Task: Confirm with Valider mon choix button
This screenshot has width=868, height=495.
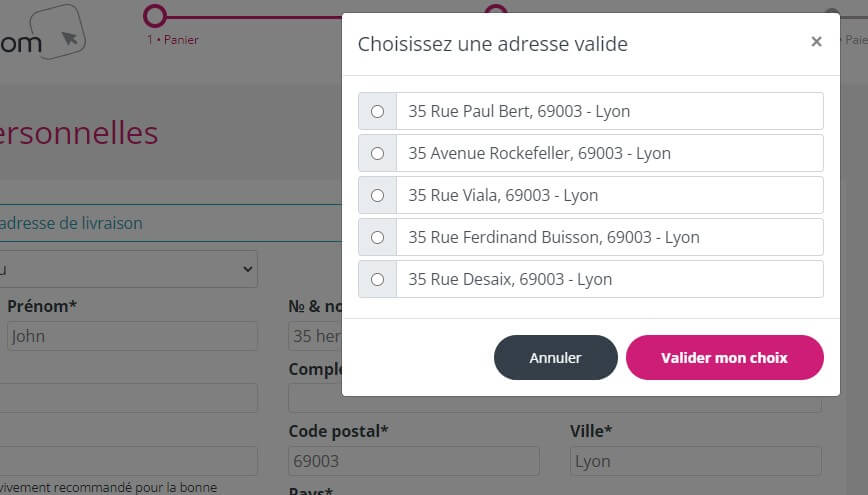Action: tap(724, 357)
